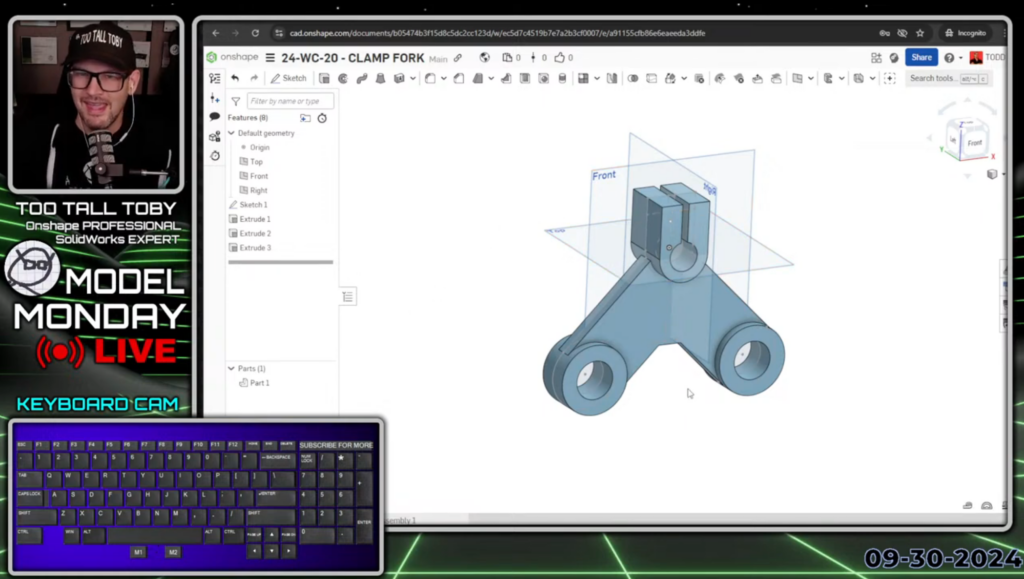Select Part 1 in the parts list
Image resolution: width=1024 pixels, height=579 pixels.
(x=259, y=383)
